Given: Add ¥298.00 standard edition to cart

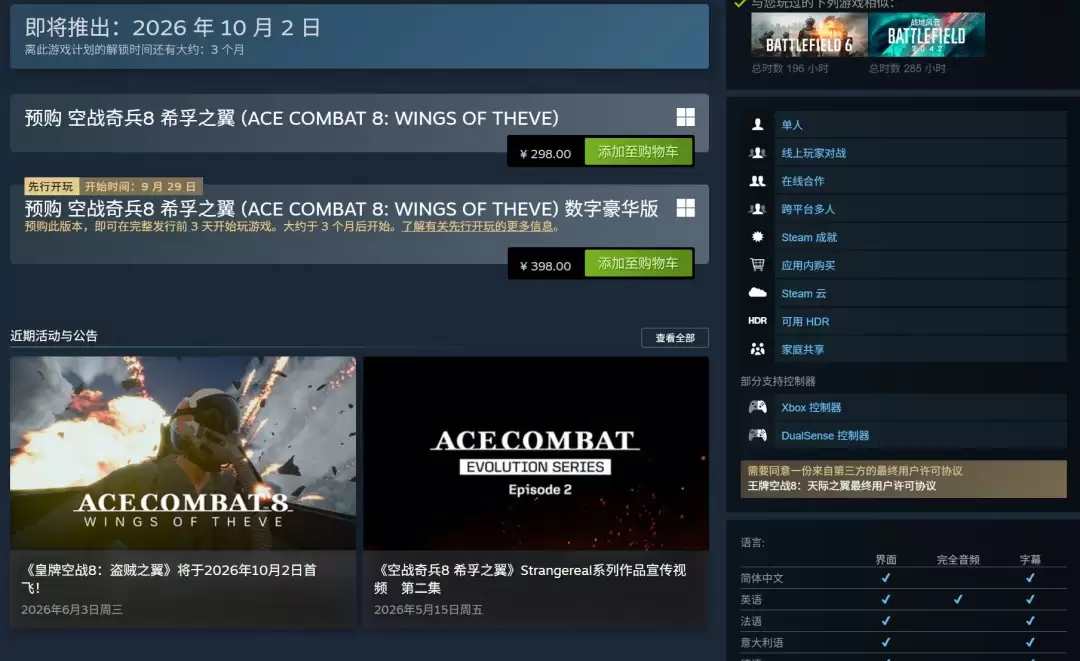Looking at the screenshot, I should 638,151.
